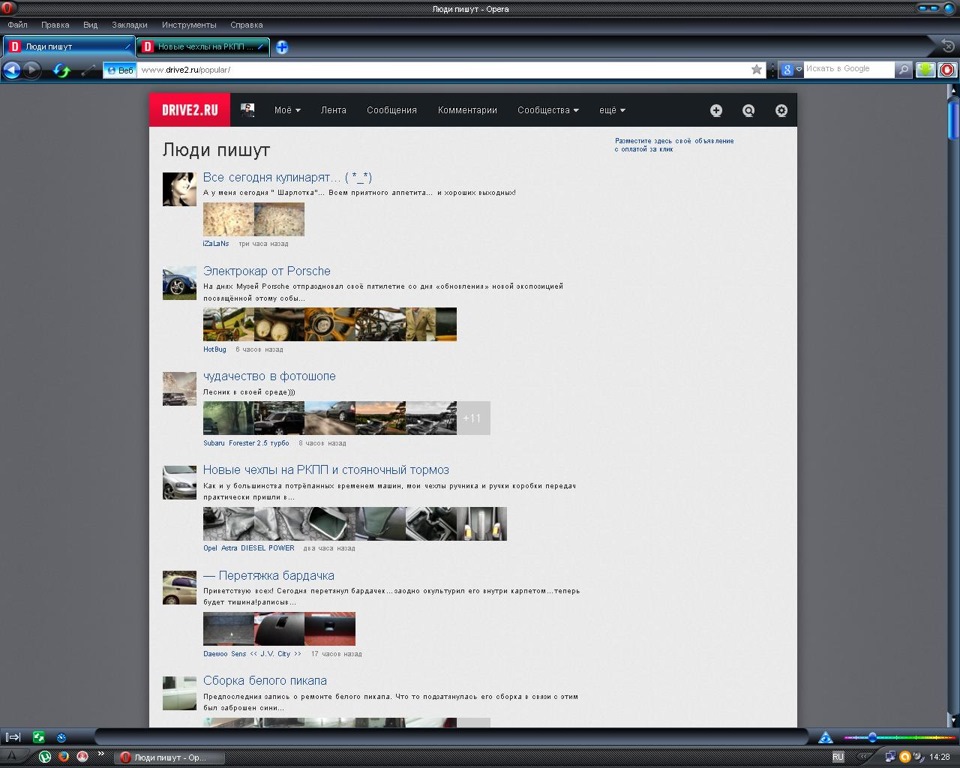Click the address bar with drive2.ru URL

point(443,70)
